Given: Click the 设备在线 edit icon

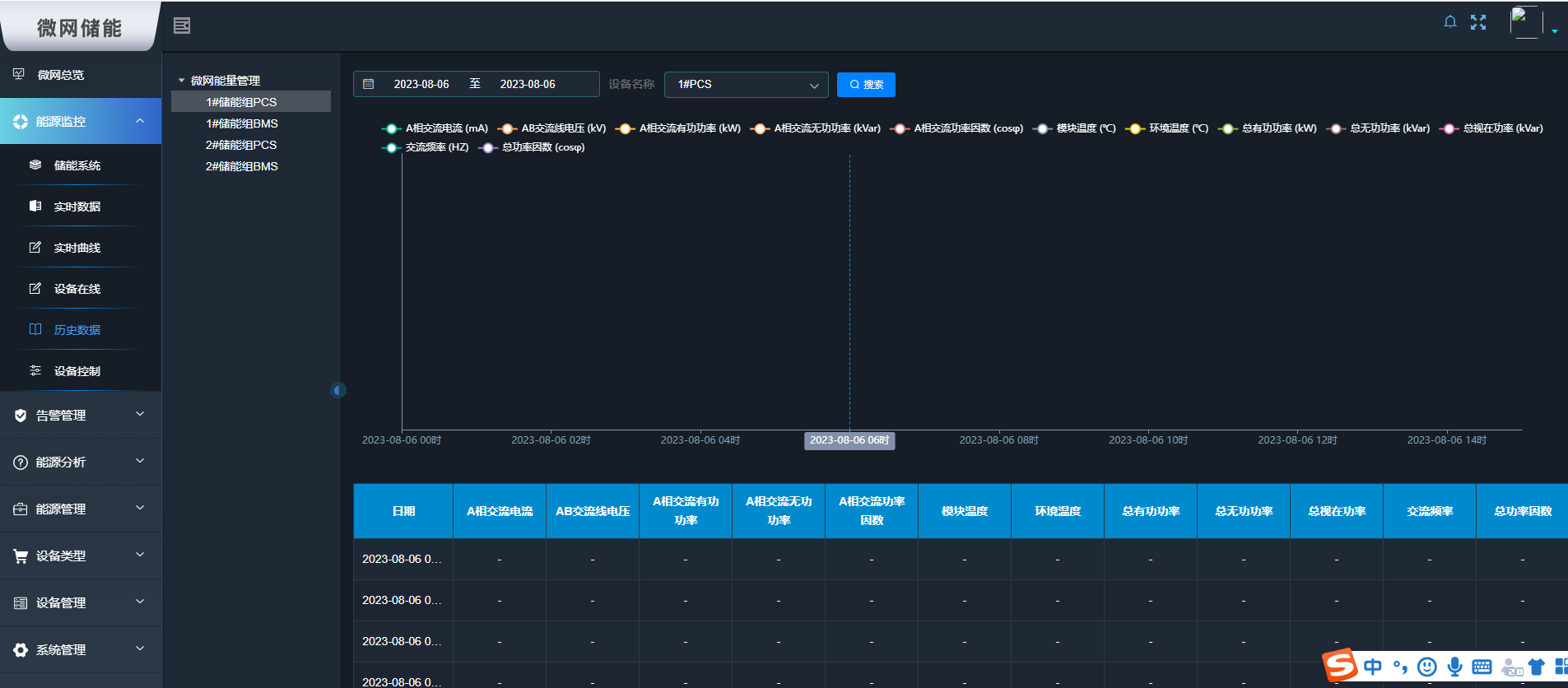Looking at the screenshot, I should (x=35, y=288).
